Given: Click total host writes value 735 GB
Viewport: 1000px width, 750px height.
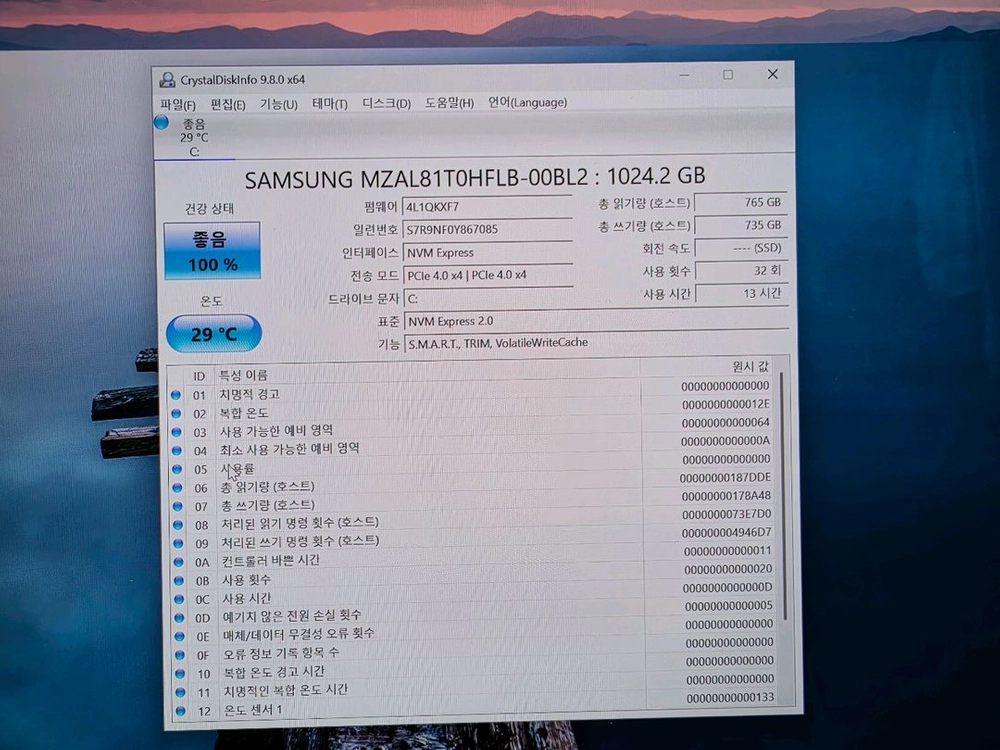Looking at the screenshot, I should click(741, 225).
